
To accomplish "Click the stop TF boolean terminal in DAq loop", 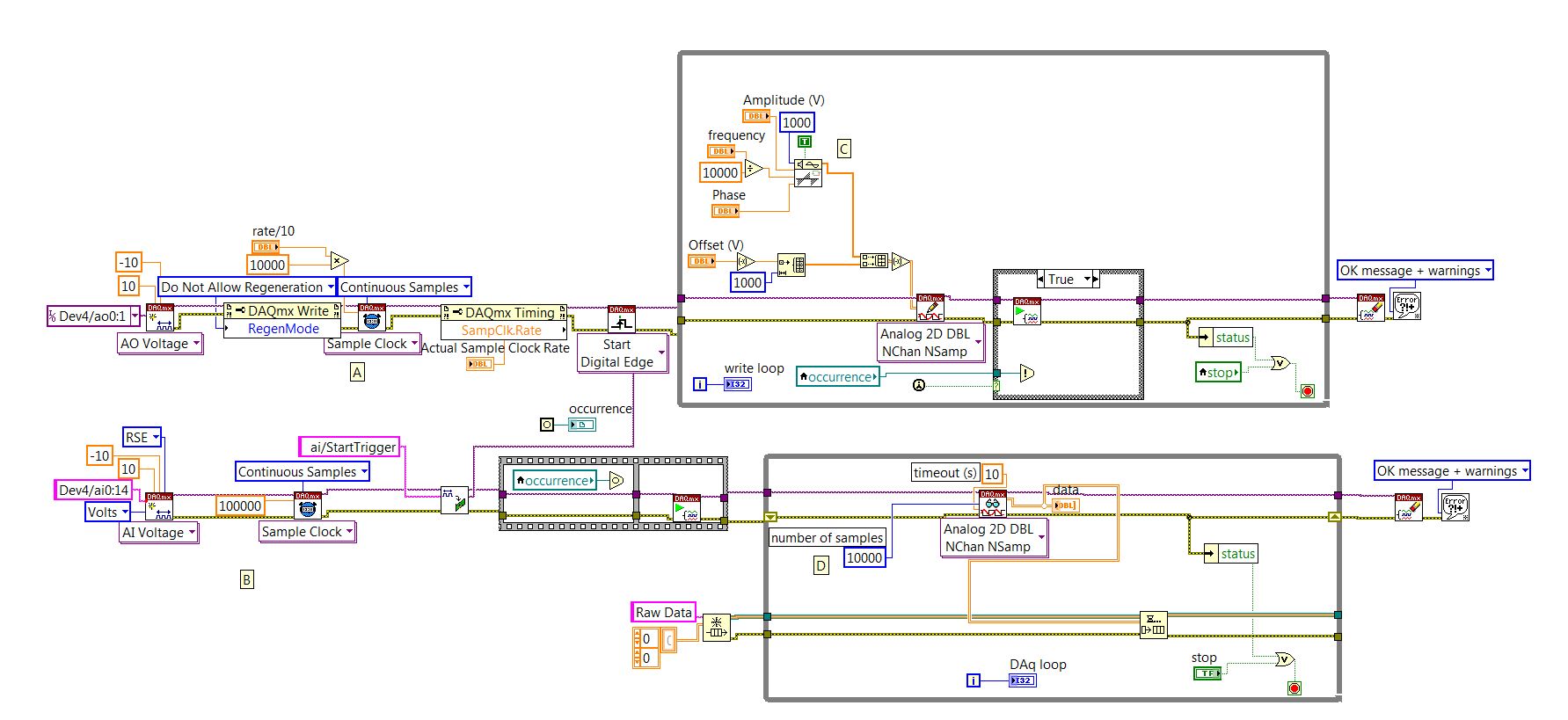I will (1207, 673).
